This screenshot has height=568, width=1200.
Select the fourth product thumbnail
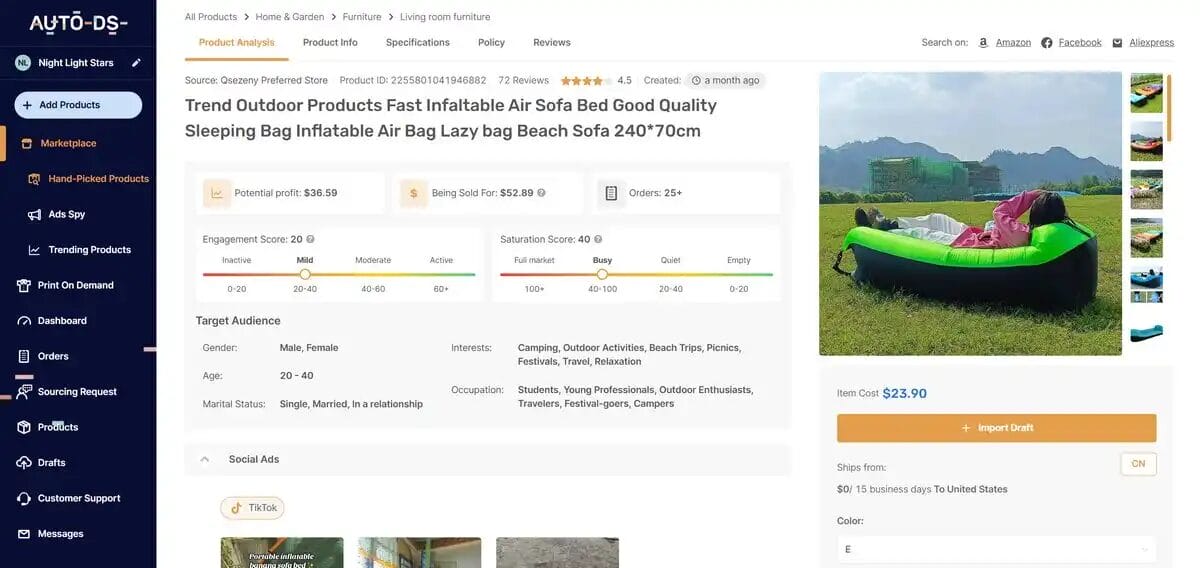coord(1146,237)
